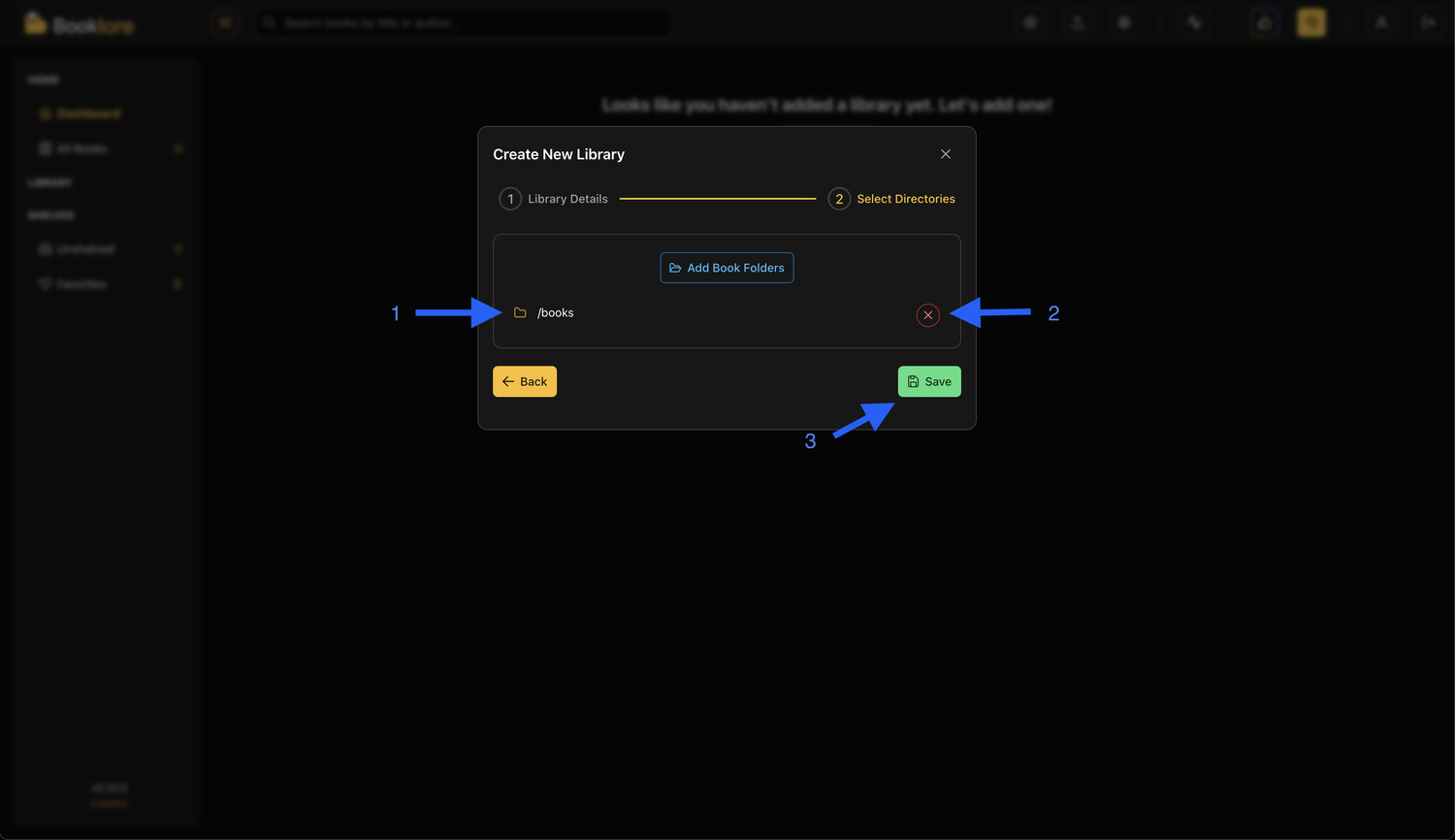Click the Booklore logo
The width and height of the screenshot is (1455, 840).
pos(80,24)
